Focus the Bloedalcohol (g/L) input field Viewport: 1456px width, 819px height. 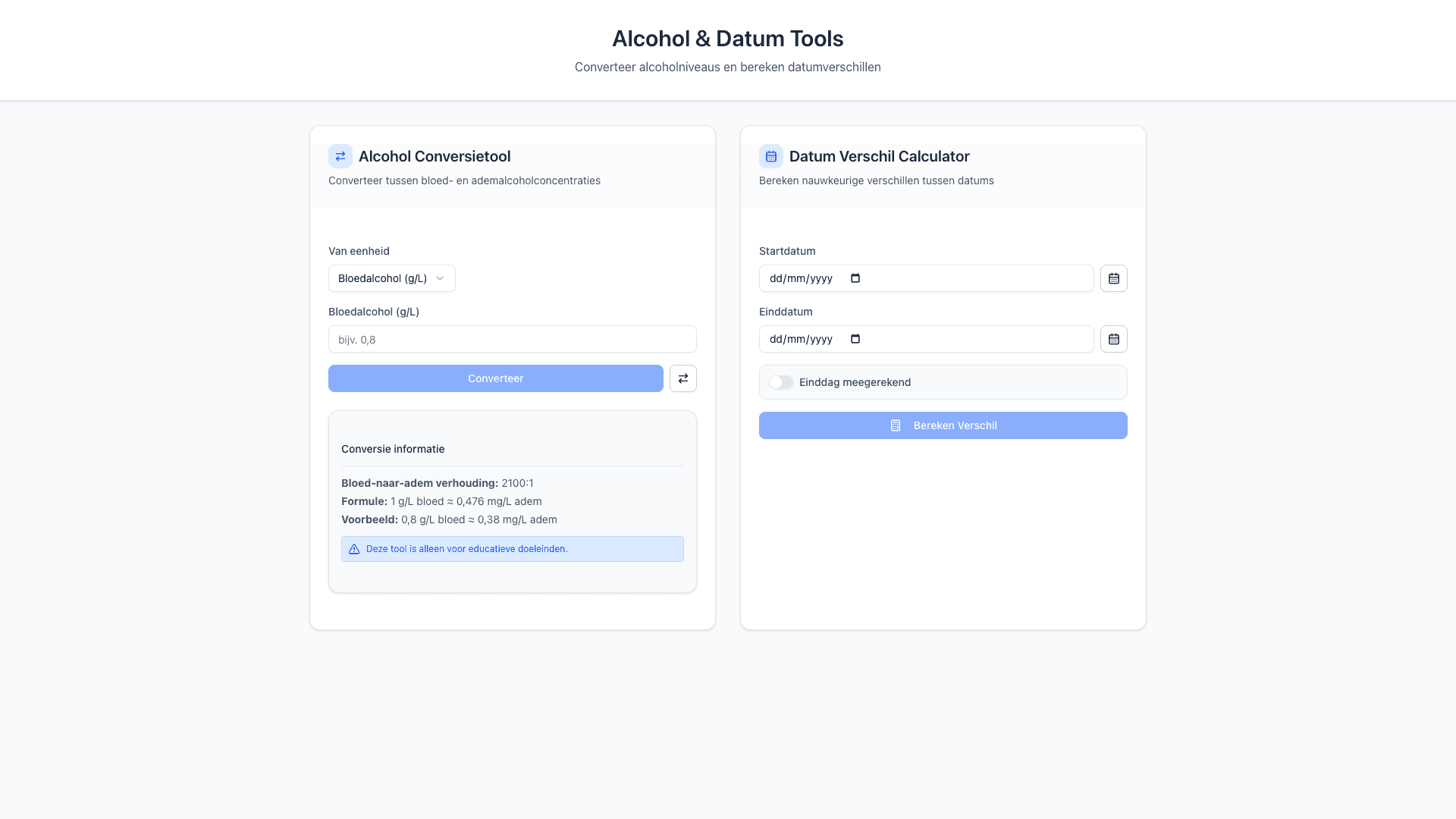coord(512,339)
